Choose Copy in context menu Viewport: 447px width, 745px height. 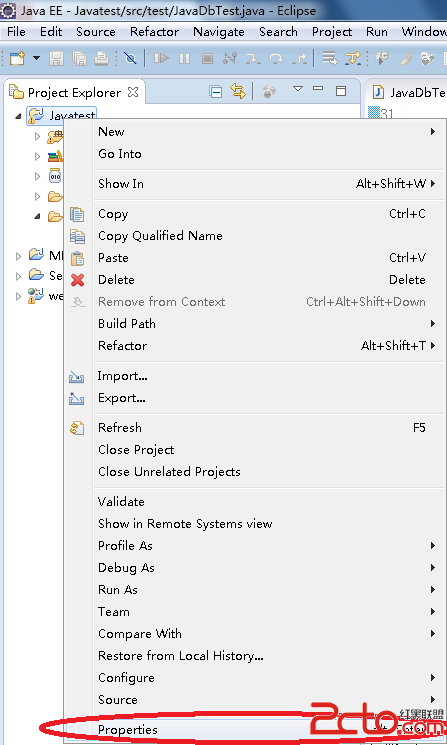[x=254, y=214]
